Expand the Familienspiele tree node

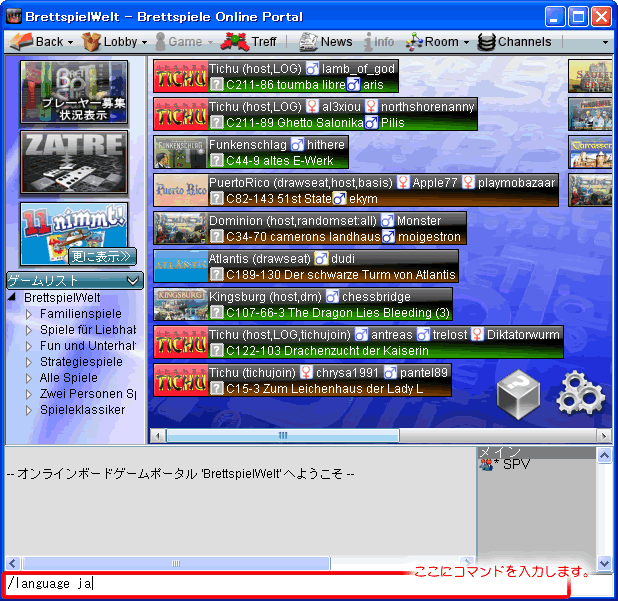pyautogui.click(x=28, y=314)
